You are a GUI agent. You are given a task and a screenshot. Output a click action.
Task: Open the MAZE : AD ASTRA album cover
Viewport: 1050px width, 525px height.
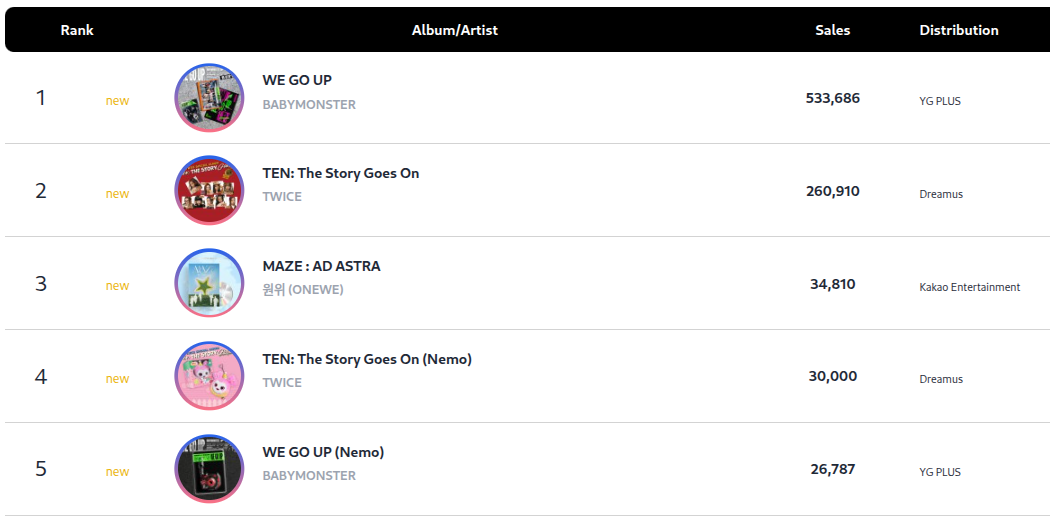(209, 284)
